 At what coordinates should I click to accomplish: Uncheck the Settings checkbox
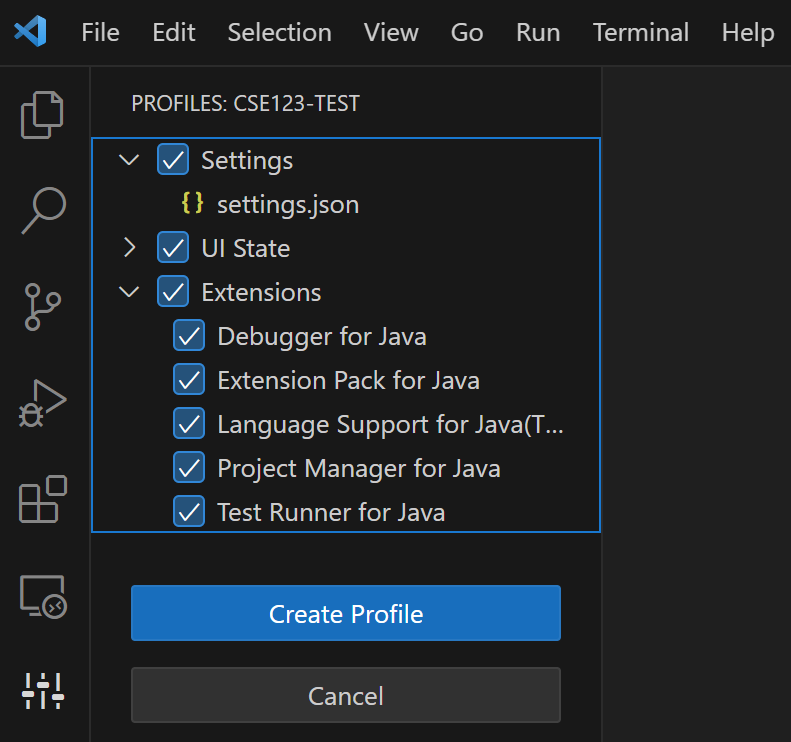coord(173,160)
